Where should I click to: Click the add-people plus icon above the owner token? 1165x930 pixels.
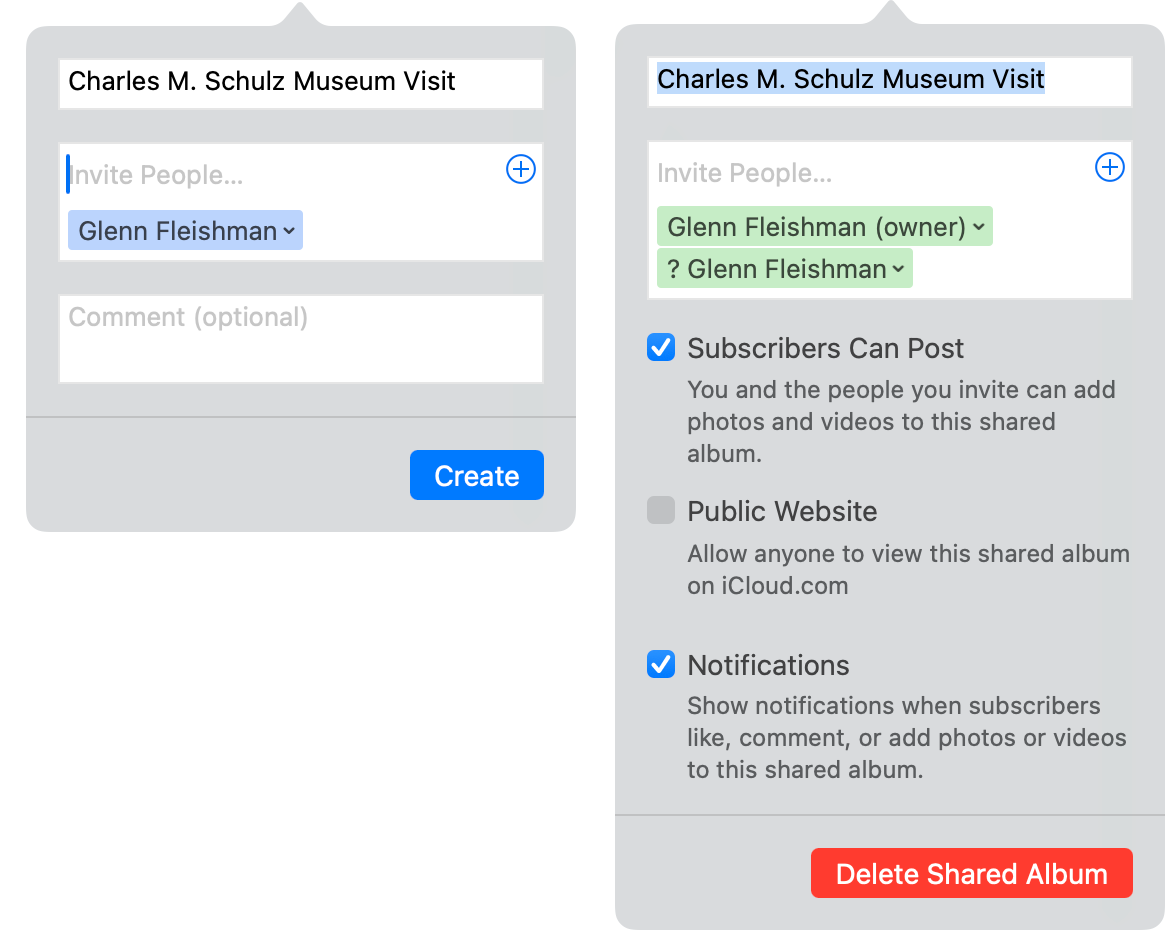[x=1110, y=168]
